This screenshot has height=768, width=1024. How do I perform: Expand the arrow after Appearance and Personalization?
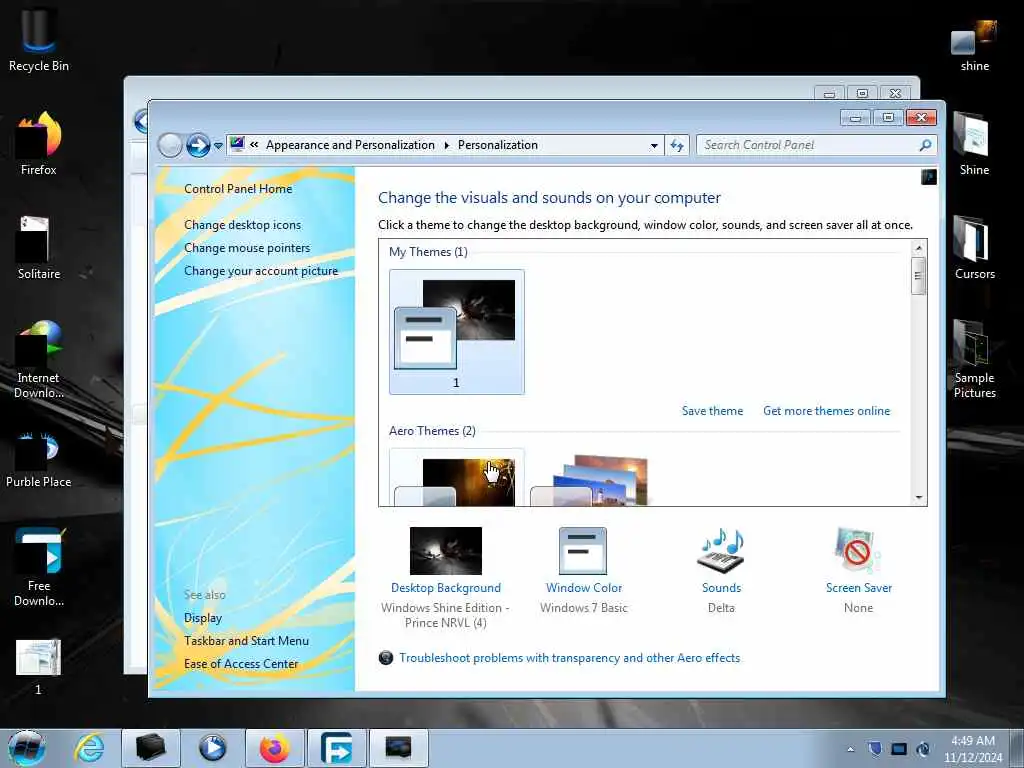coord(447,145)
